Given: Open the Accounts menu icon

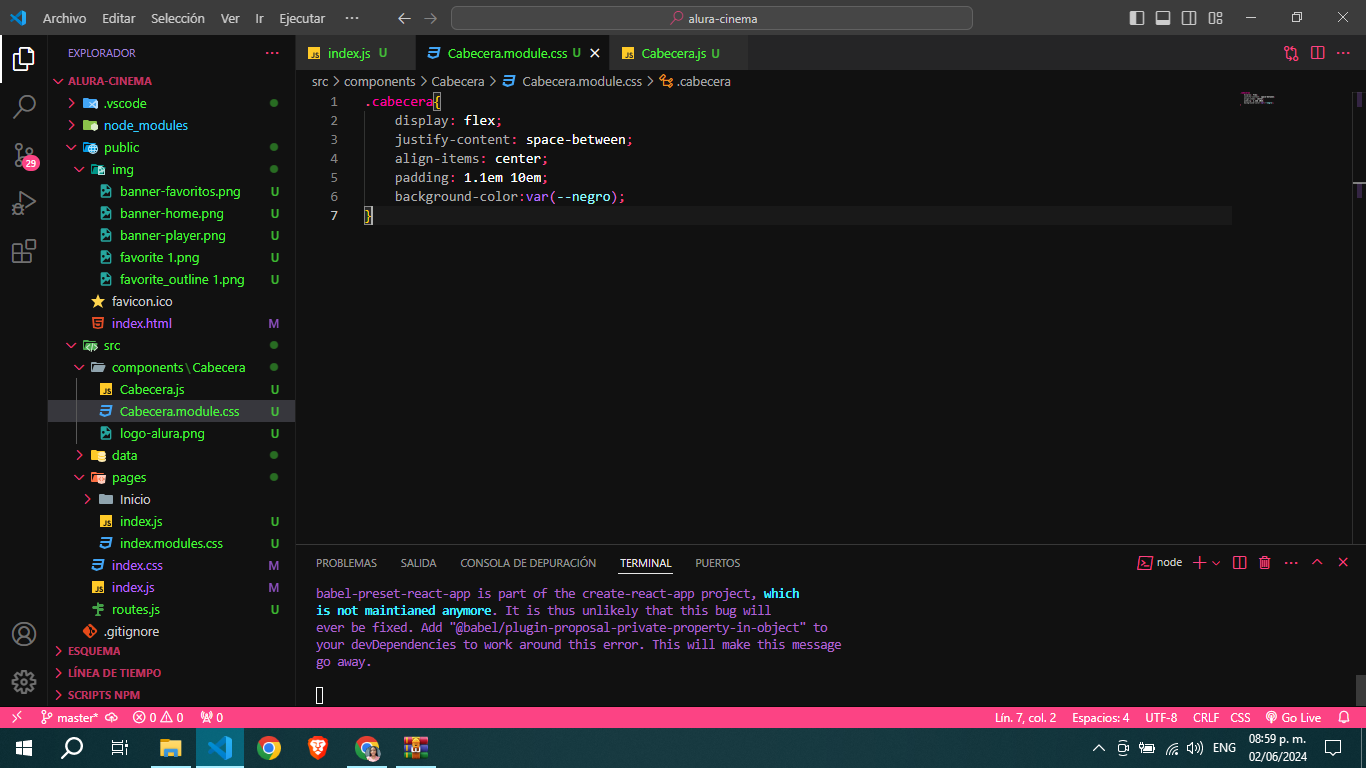Looking at the screenshot, I should click(x=24, y=634).
